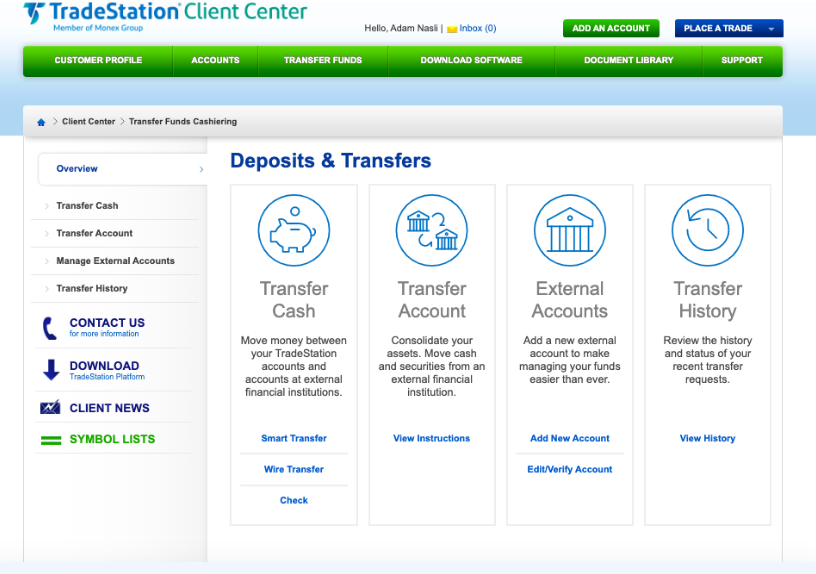
Task: Click the Edit/Verify Account link
Action: [569, 469]
